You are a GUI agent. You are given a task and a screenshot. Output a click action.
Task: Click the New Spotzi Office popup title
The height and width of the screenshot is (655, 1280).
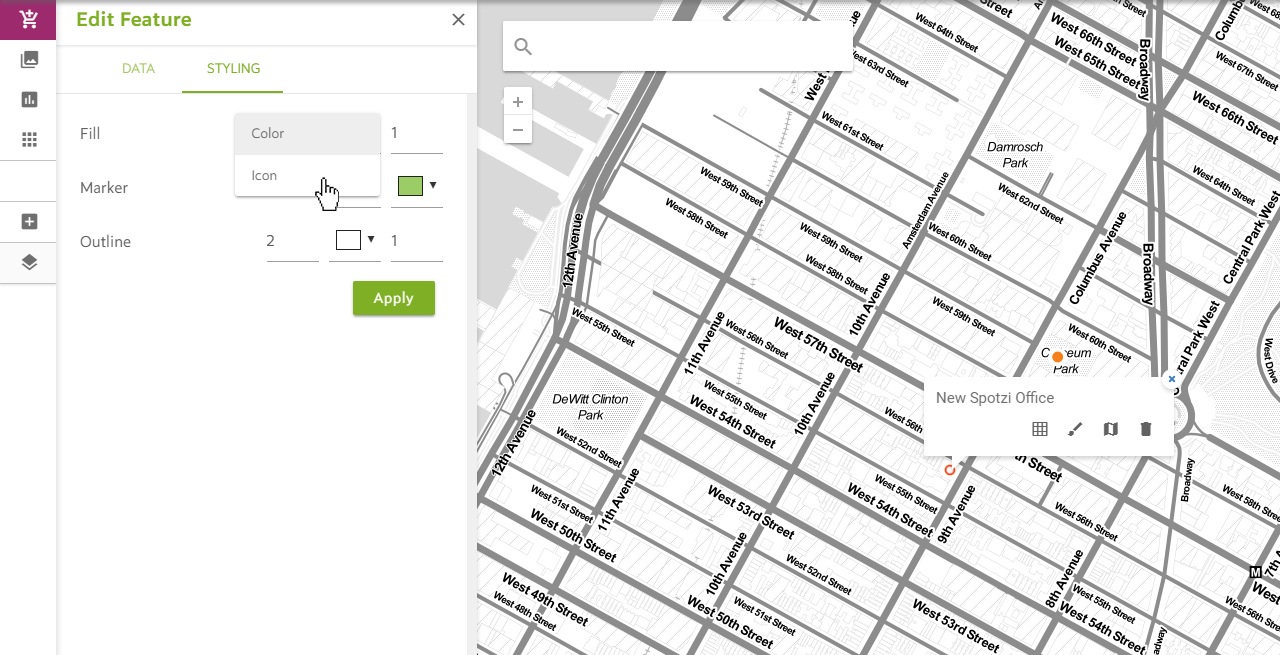(x=995, y=398)
